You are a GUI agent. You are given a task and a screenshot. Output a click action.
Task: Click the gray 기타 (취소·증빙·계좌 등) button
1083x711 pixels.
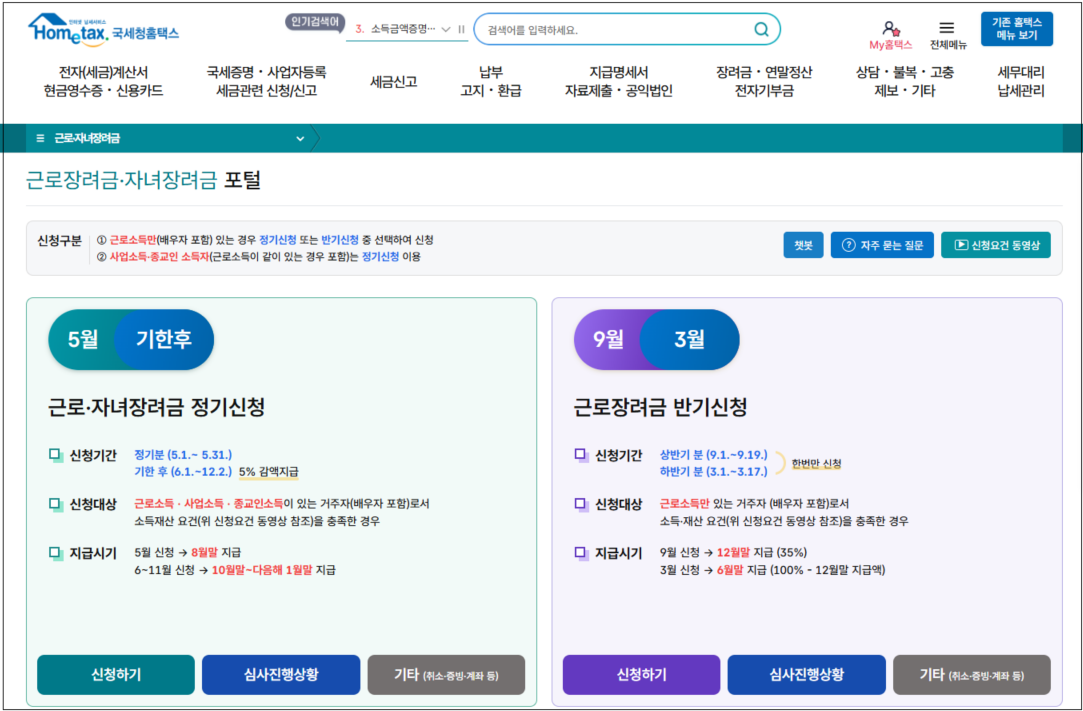click(x=446, y=674)
